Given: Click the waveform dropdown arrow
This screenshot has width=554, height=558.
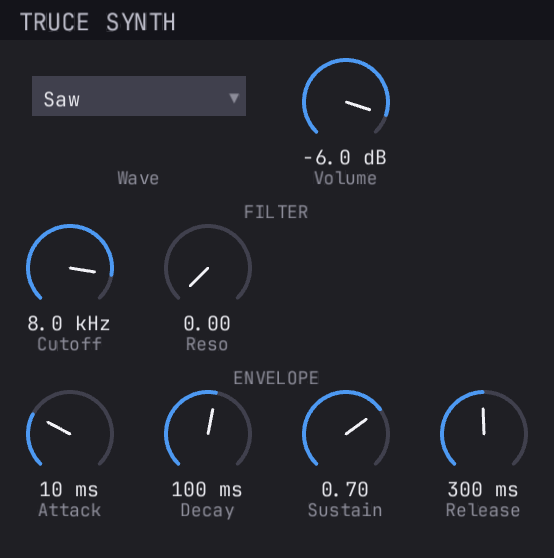Looking at the screenshot, I should point(234,98).
